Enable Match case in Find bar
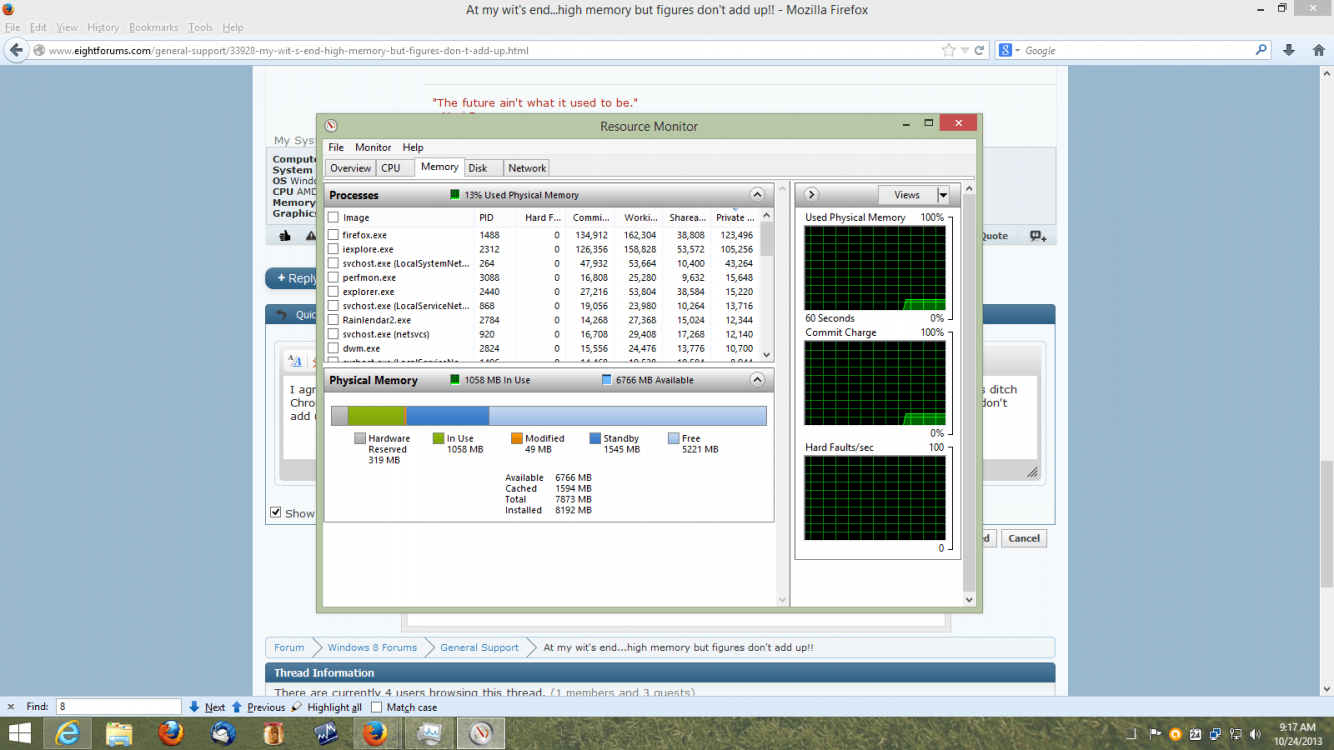Screen dimensions: 1334x750 (377, 707)
